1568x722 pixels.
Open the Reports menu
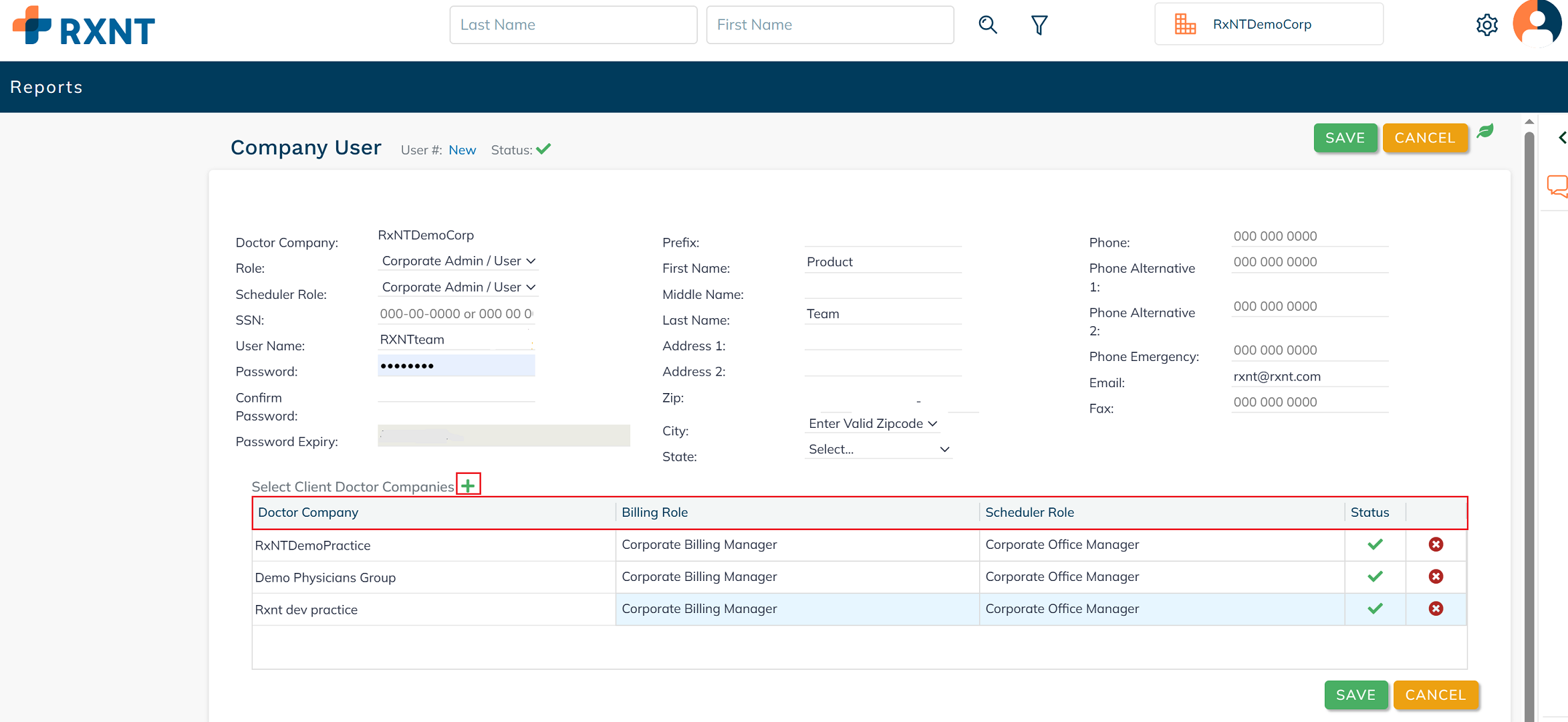coord(46,87)
